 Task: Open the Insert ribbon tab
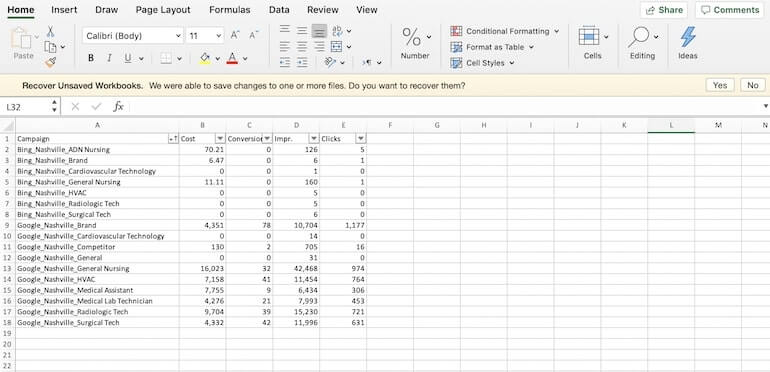[64, 10]
